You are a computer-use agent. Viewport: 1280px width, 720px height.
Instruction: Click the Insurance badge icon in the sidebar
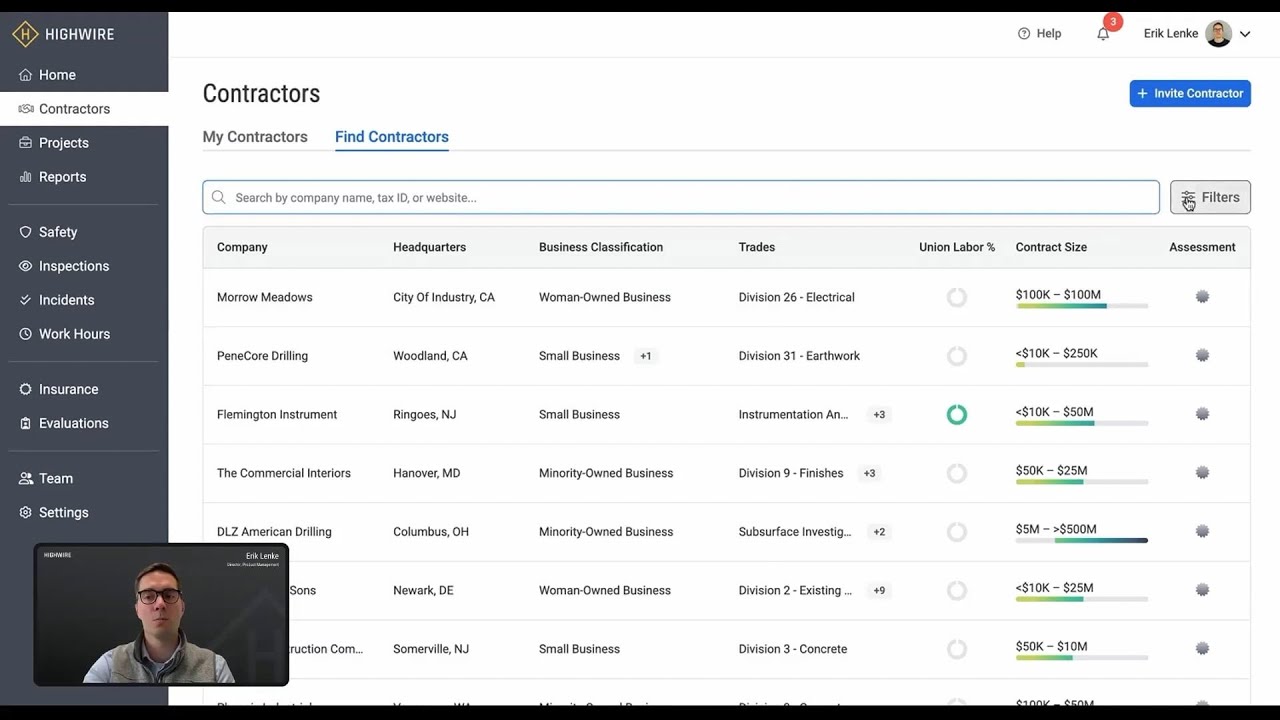click(x=26, y=389)
